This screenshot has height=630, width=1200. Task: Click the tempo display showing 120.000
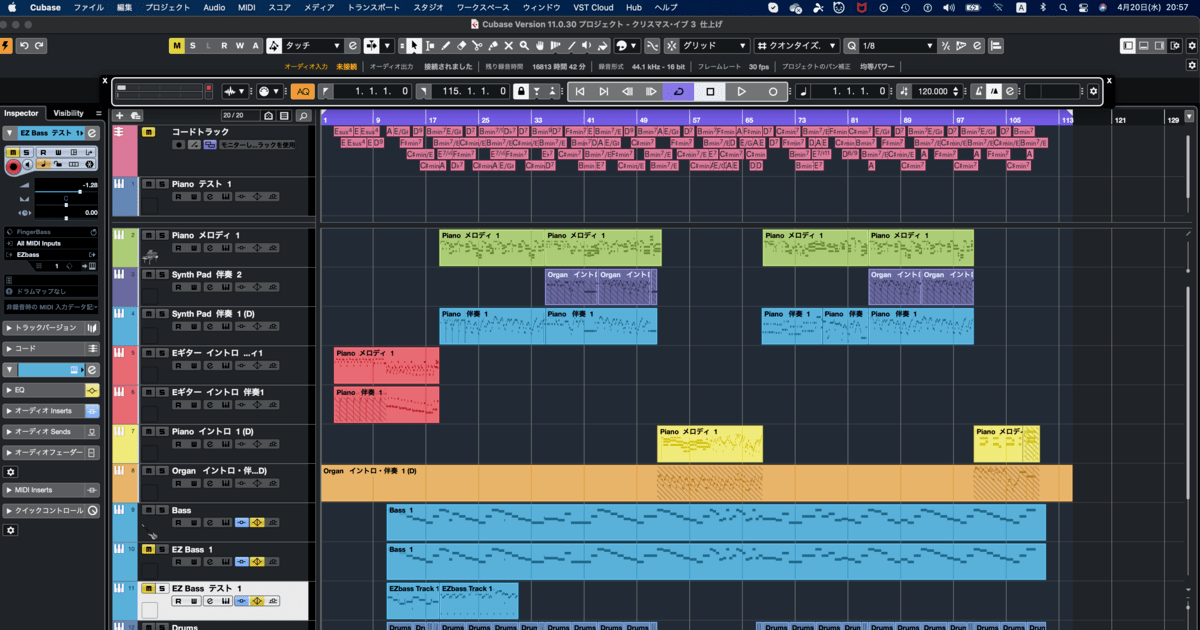(934, 91)
